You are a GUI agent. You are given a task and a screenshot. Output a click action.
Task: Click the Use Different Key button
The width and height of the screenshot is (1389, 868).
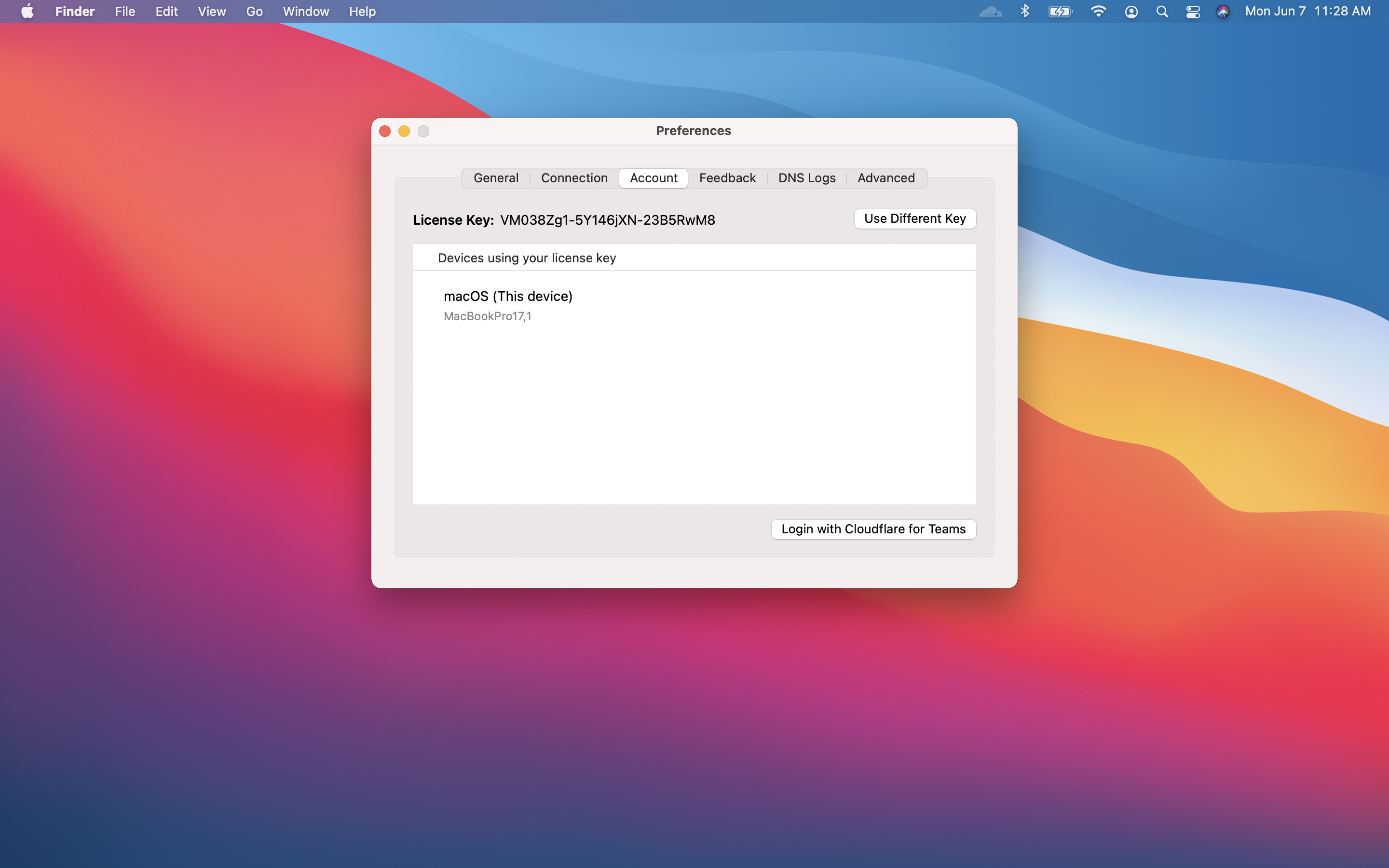915,219
